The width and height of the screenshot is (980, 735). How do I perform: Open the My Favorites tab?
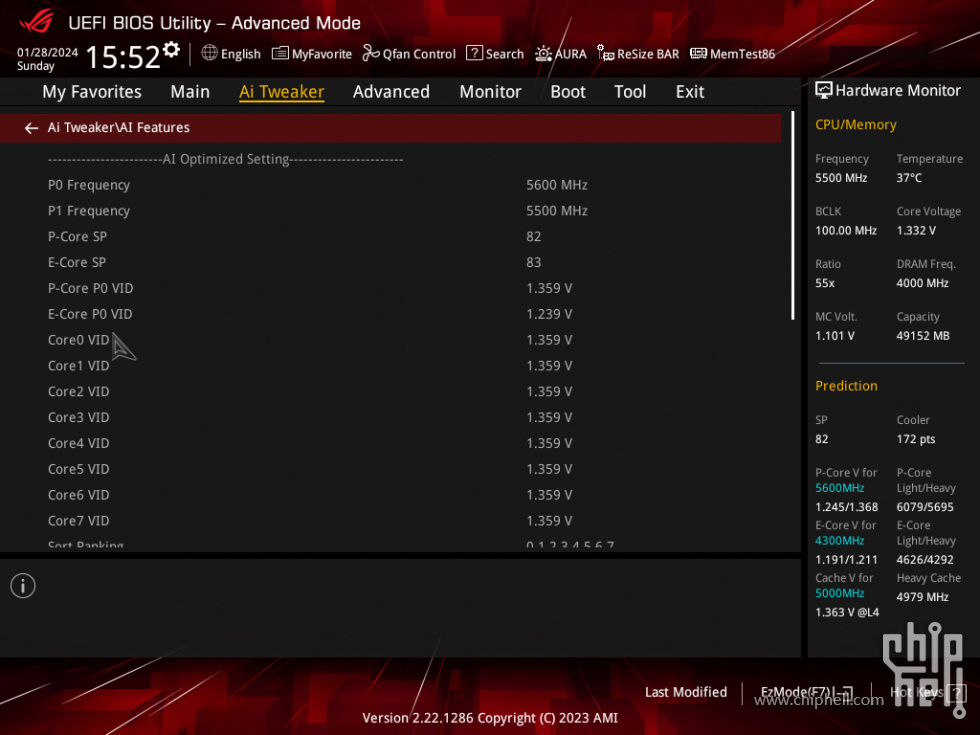coord(92,92)
